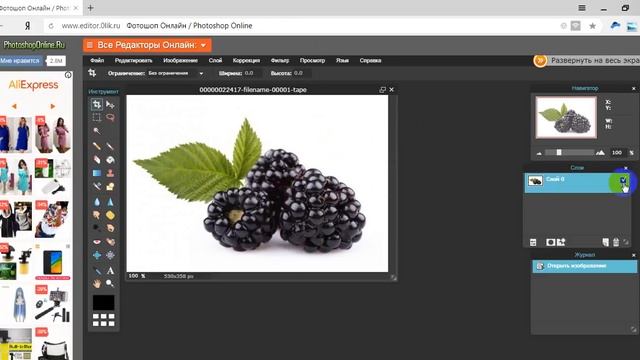640x360 pixels.
Task: Select the Zoom magnifier tool
Action: click(110, 283)
